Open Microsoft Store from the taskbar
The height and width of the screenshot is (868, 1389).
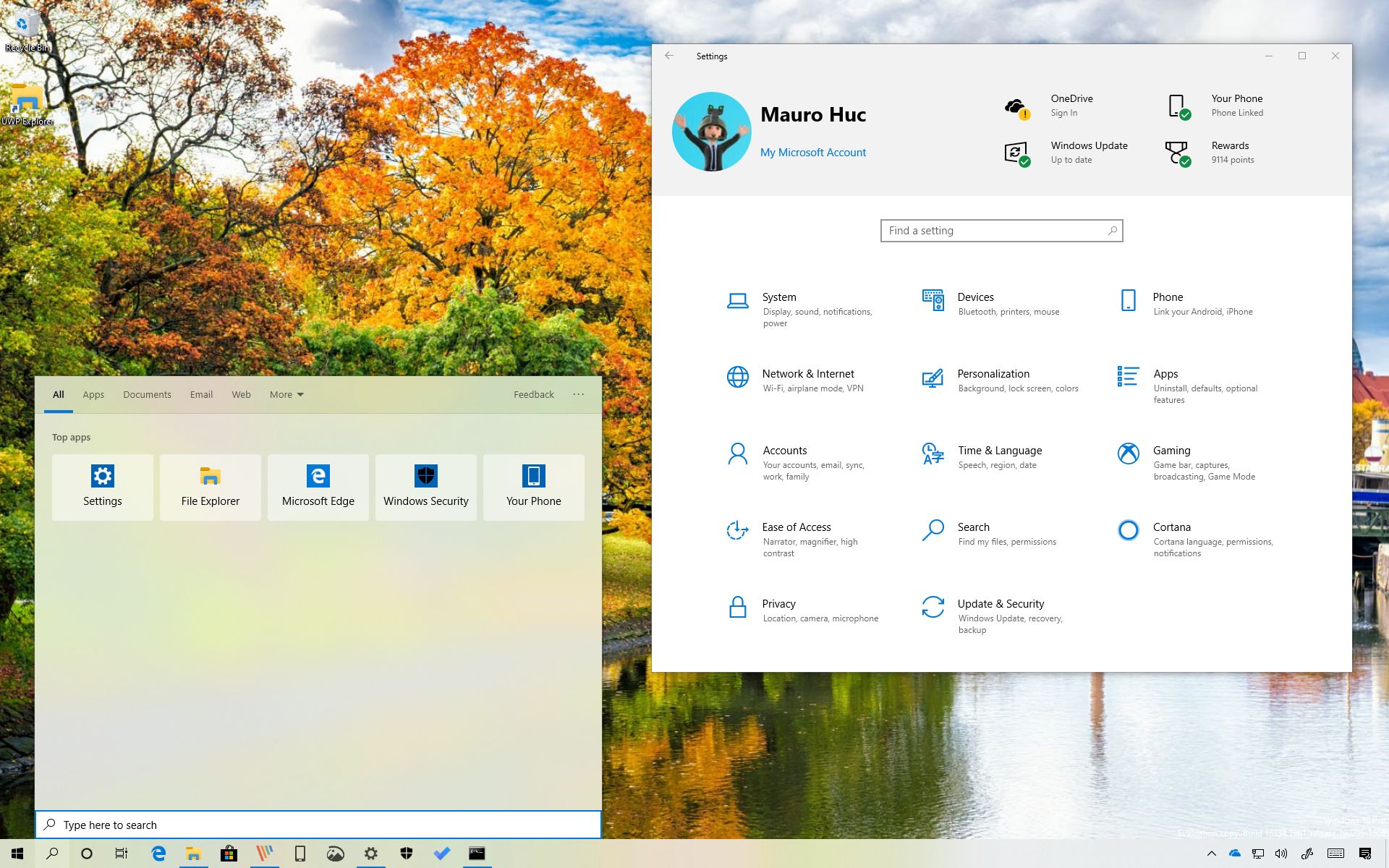(229, 854)
